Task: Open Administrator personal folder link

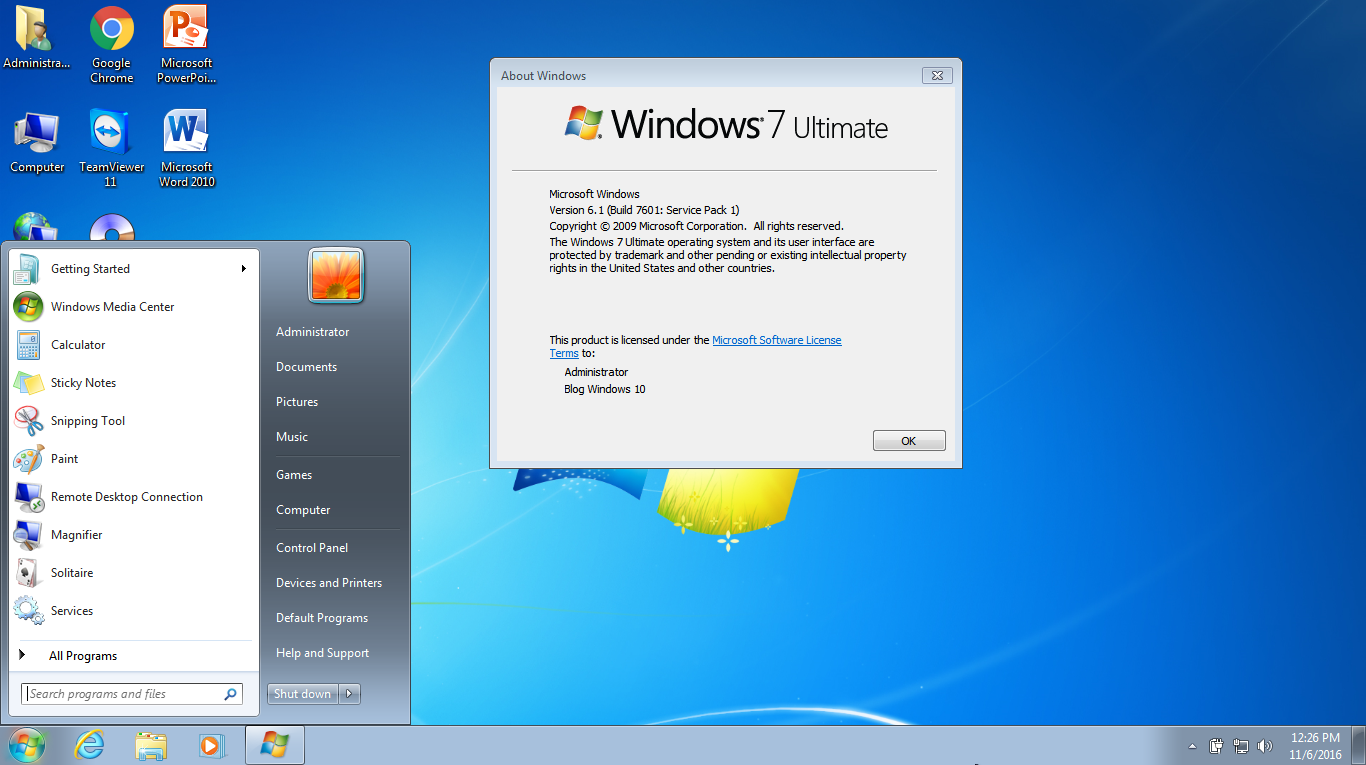Action: [x=313, y=332]
